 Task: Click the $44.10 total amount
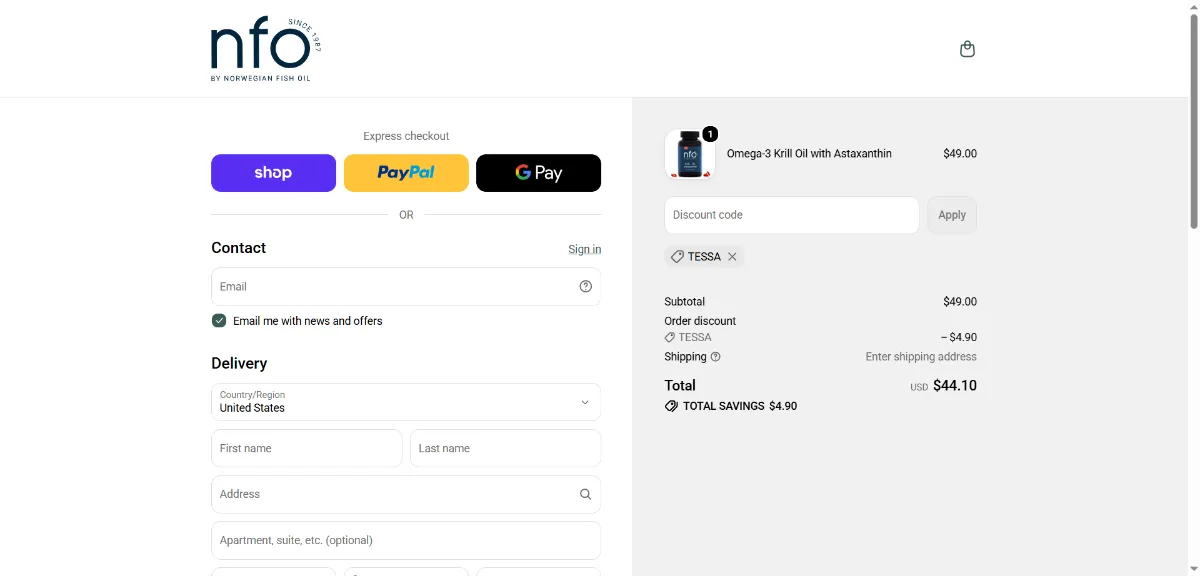[x=955, y=385]
